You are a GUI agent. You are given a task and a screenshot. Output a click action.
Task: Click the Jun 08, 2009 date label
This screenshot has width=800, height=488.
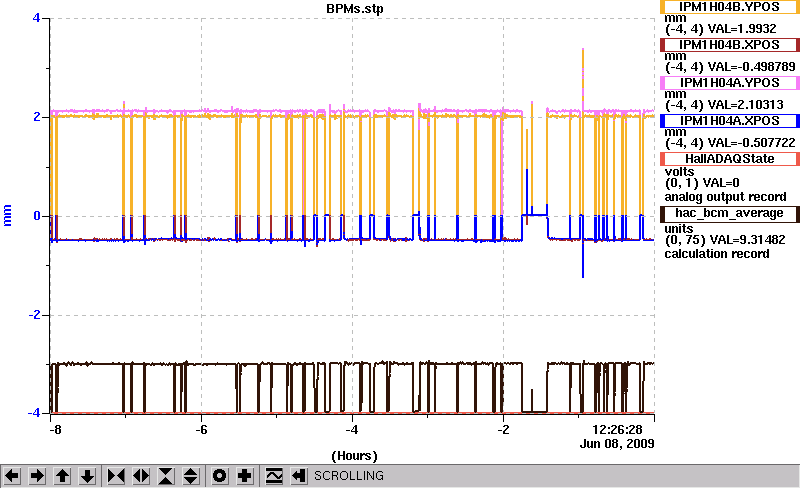click(617, 444)
